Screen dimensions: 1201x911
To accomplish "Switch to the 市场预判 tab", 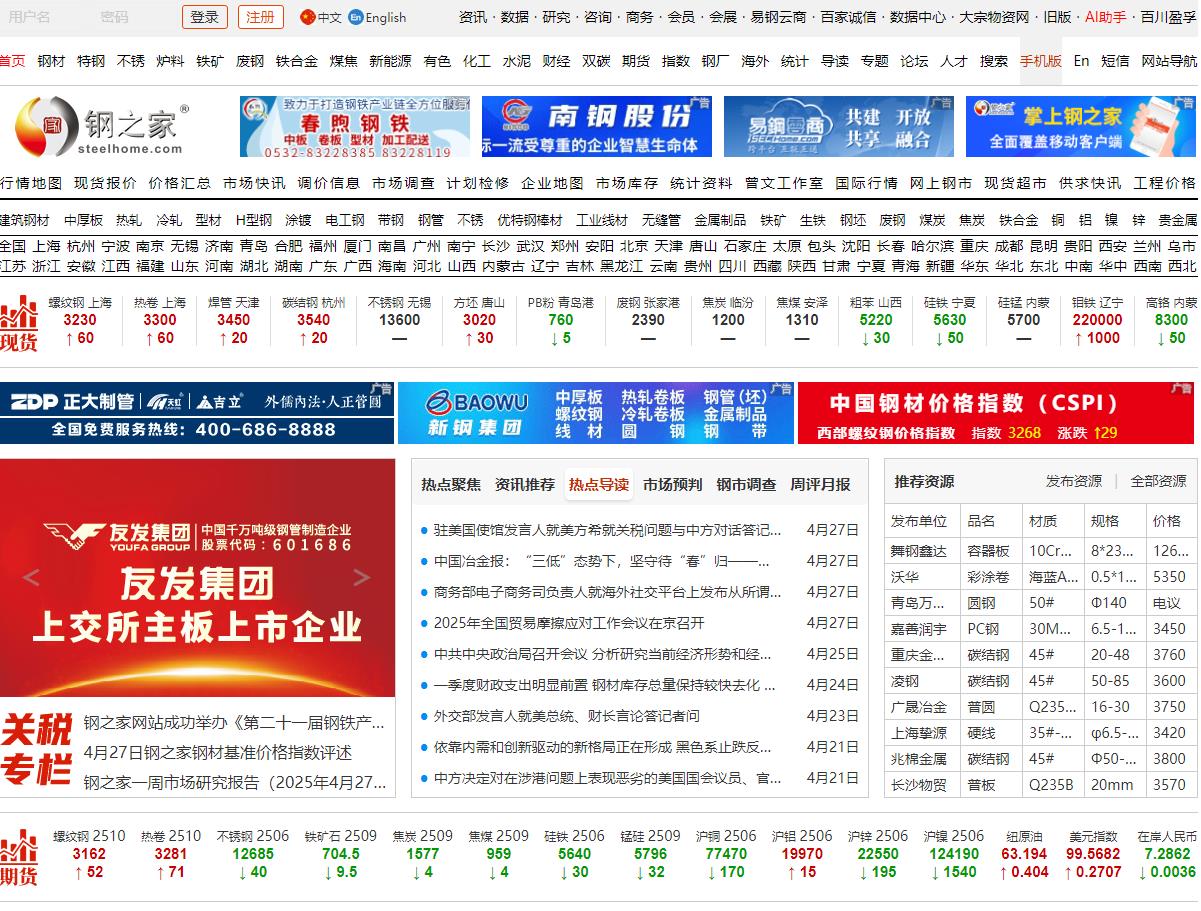I will (672, 484).
